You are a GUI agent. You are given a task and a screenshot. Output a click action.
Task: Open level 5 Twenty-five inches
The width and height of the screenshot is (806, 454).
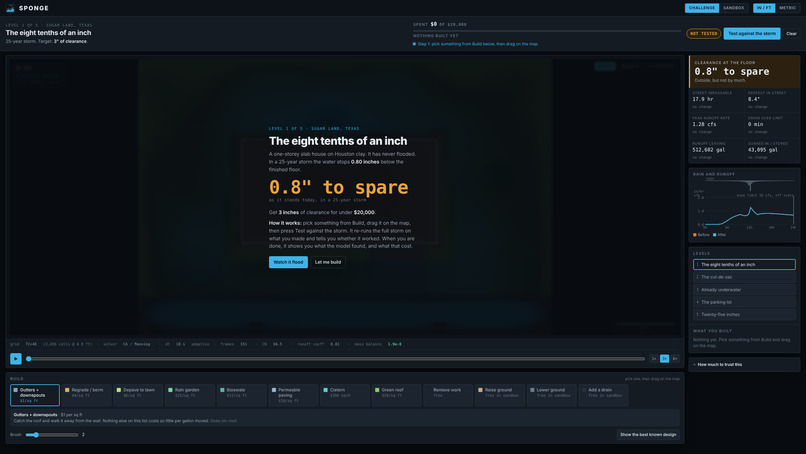point(744,314)
